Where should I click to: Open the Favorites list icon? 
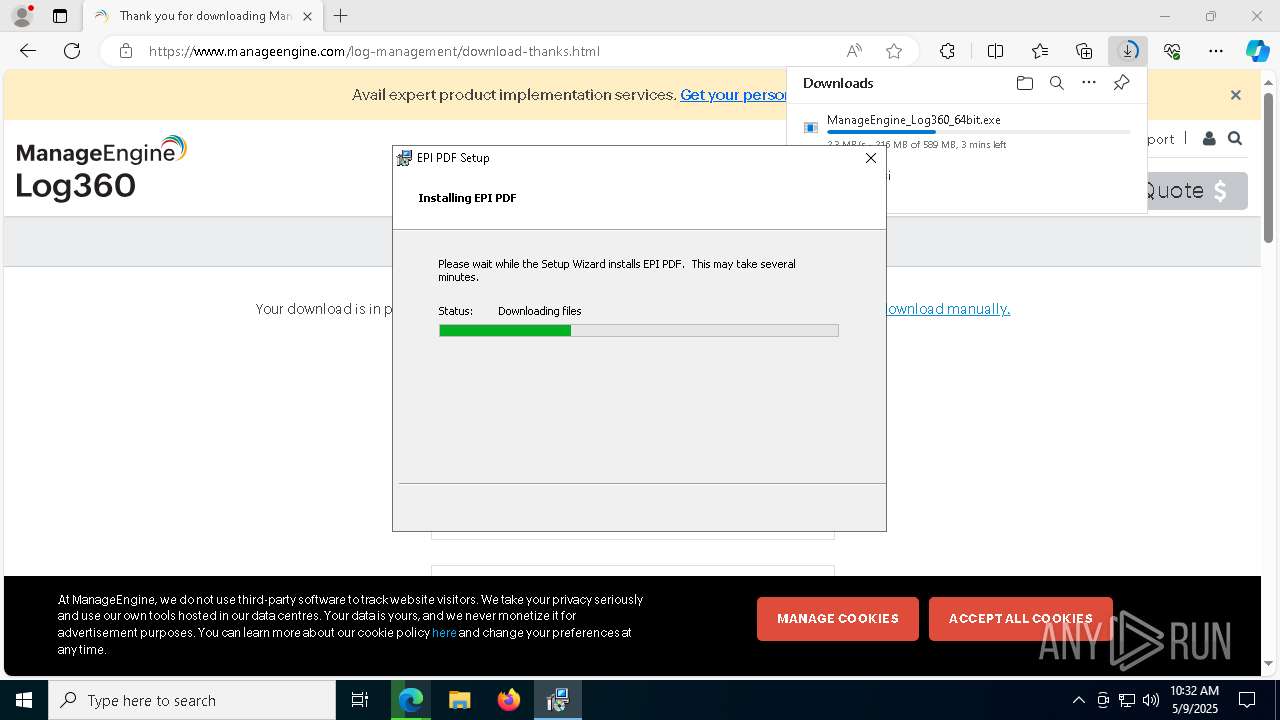(x=1040, y=51)
